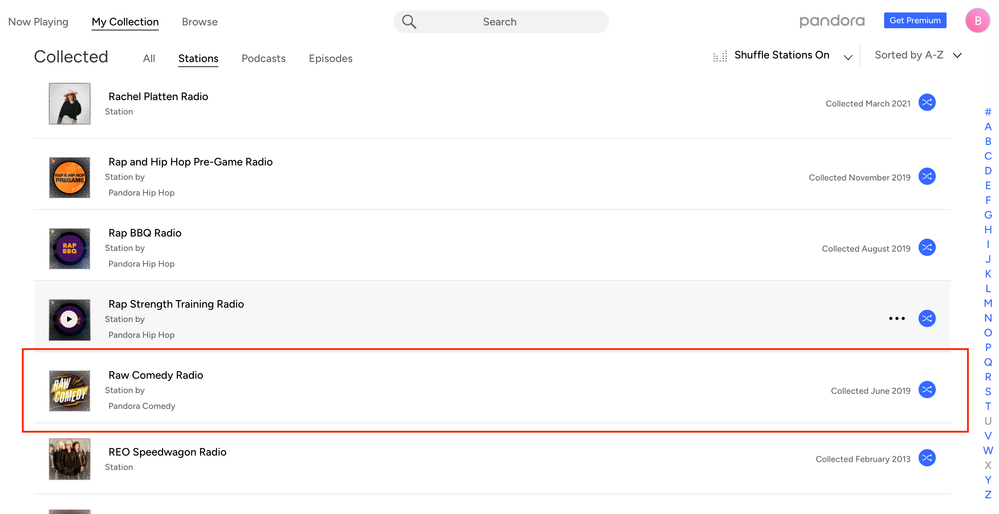Jump to letter B in index

[988, 141]
